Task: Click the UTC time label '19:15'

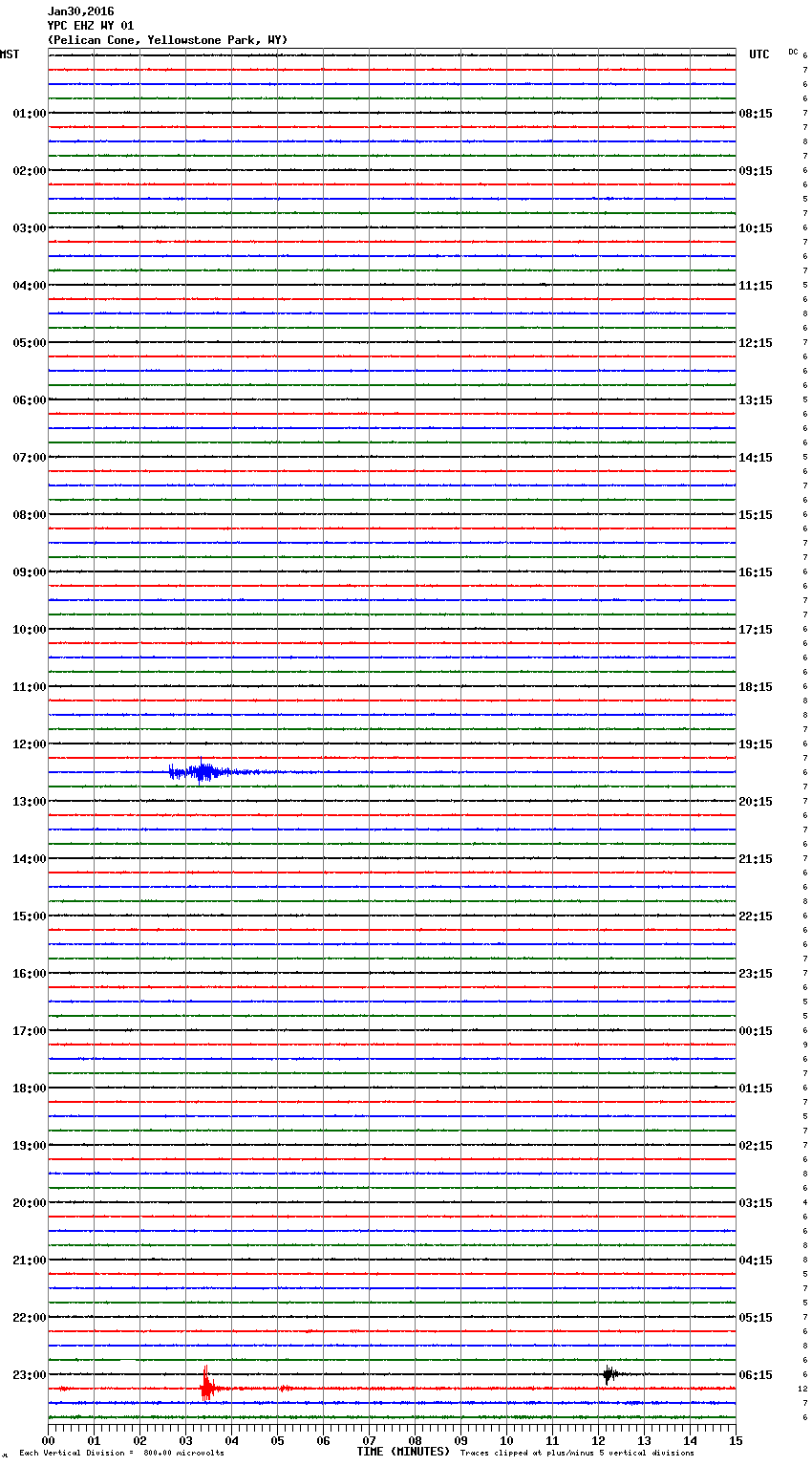Action: [756, 744]
